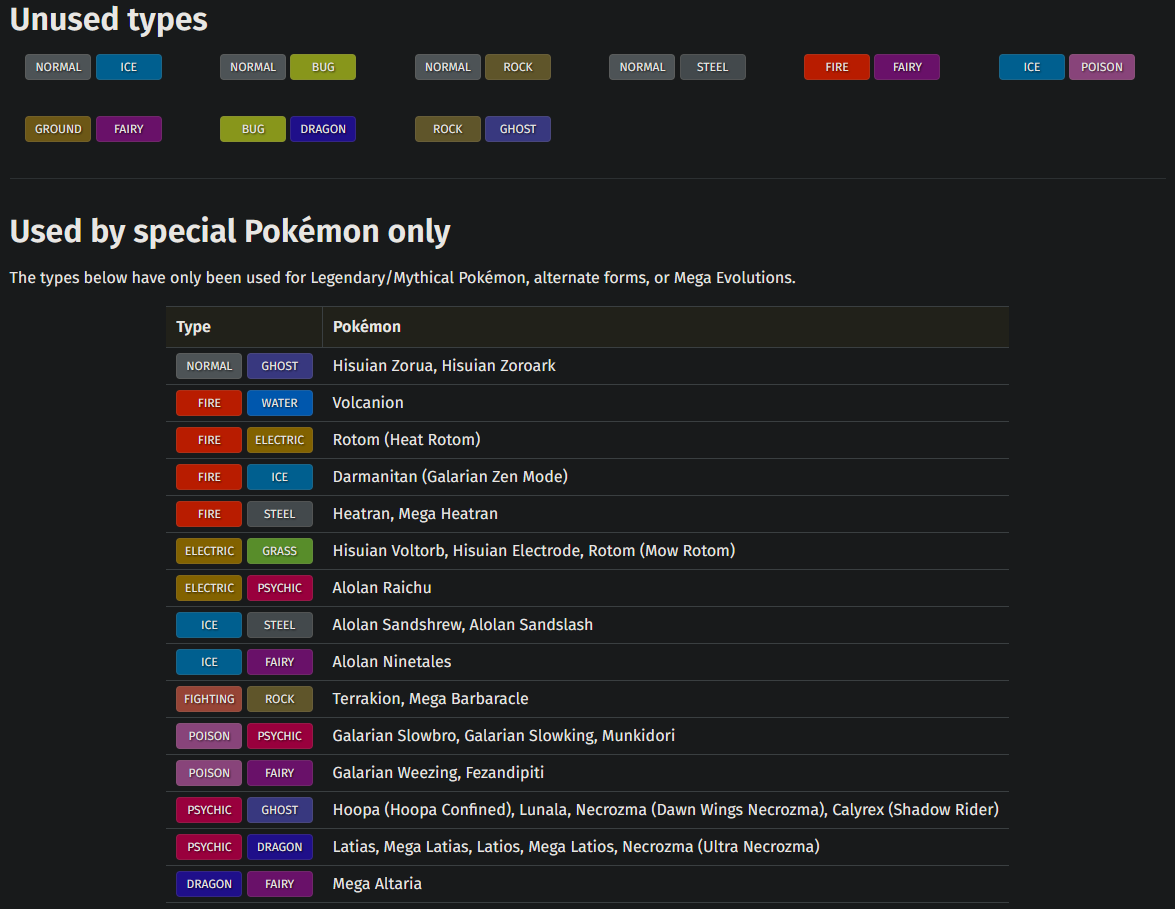
Task: Click 'Darmanitan (Galarian Zen Mode)' text
Action: pos(450,477)
